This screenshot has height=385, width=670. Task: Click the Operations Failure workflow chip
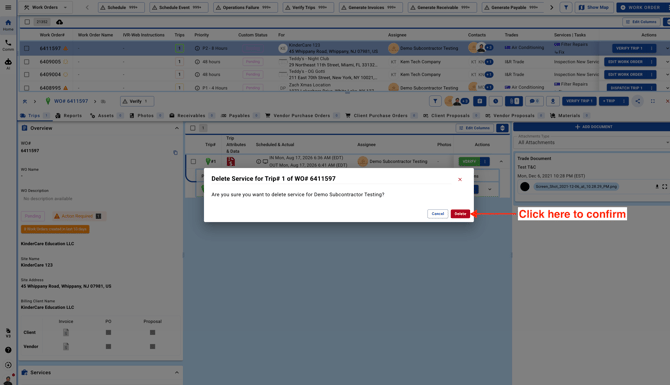pyautogui.click(x=245, y=7)
